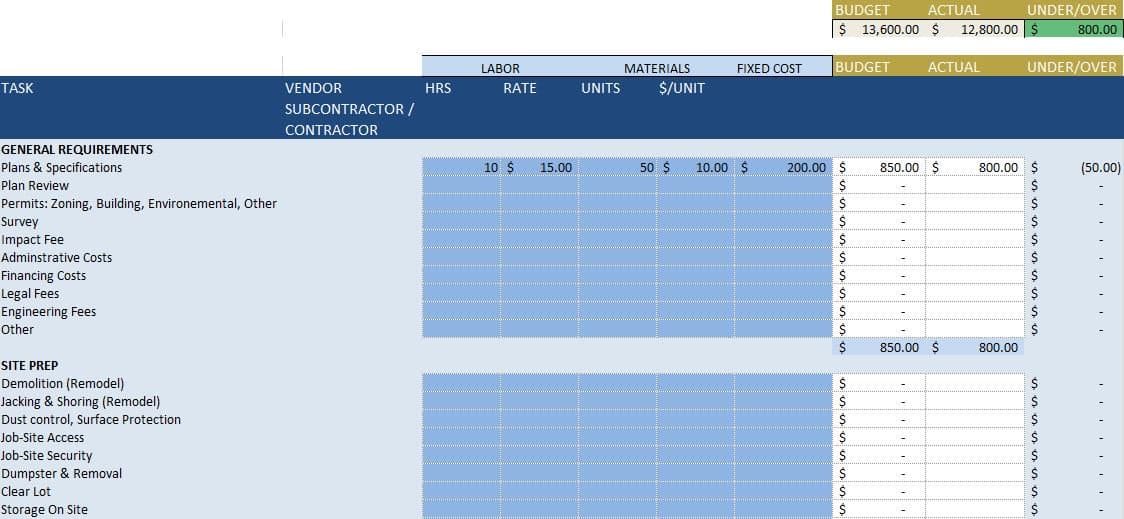Viewport: 1124px width, 519px height.
Task: Click the $/UNIT column header
Action: (x=682, y=88)
